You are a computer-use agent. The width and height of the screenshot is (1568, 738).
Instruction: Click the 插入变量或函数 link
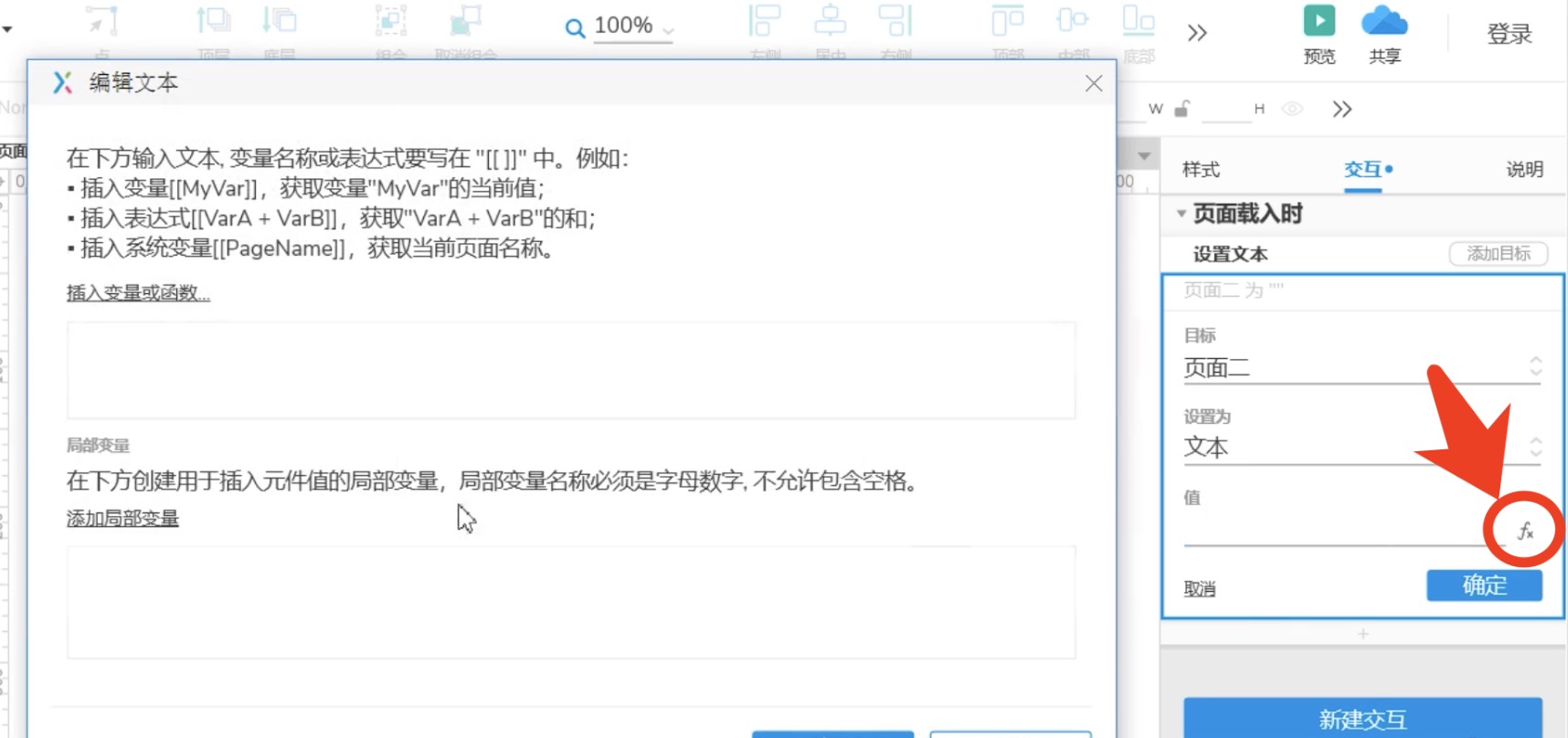pos(138,293)
